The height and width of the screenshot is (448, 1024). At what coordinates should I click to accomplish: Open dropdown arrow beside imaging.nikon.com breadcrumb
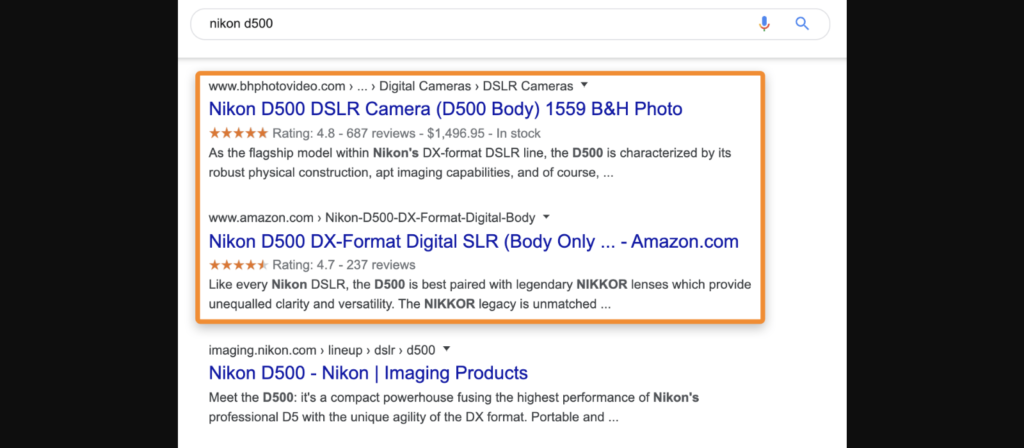(x=446, y=349)
